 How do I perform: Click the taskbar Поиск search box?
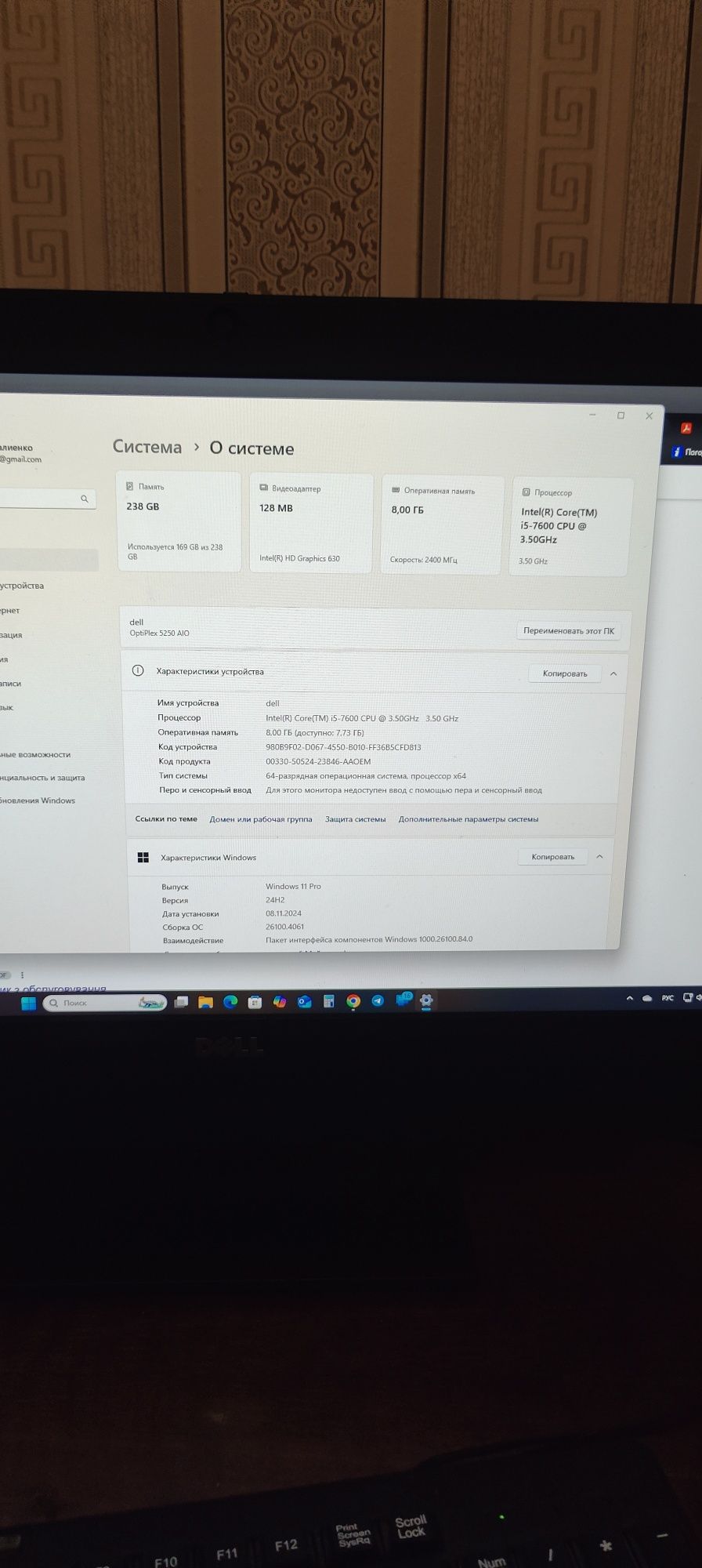tap(104, 1003)
